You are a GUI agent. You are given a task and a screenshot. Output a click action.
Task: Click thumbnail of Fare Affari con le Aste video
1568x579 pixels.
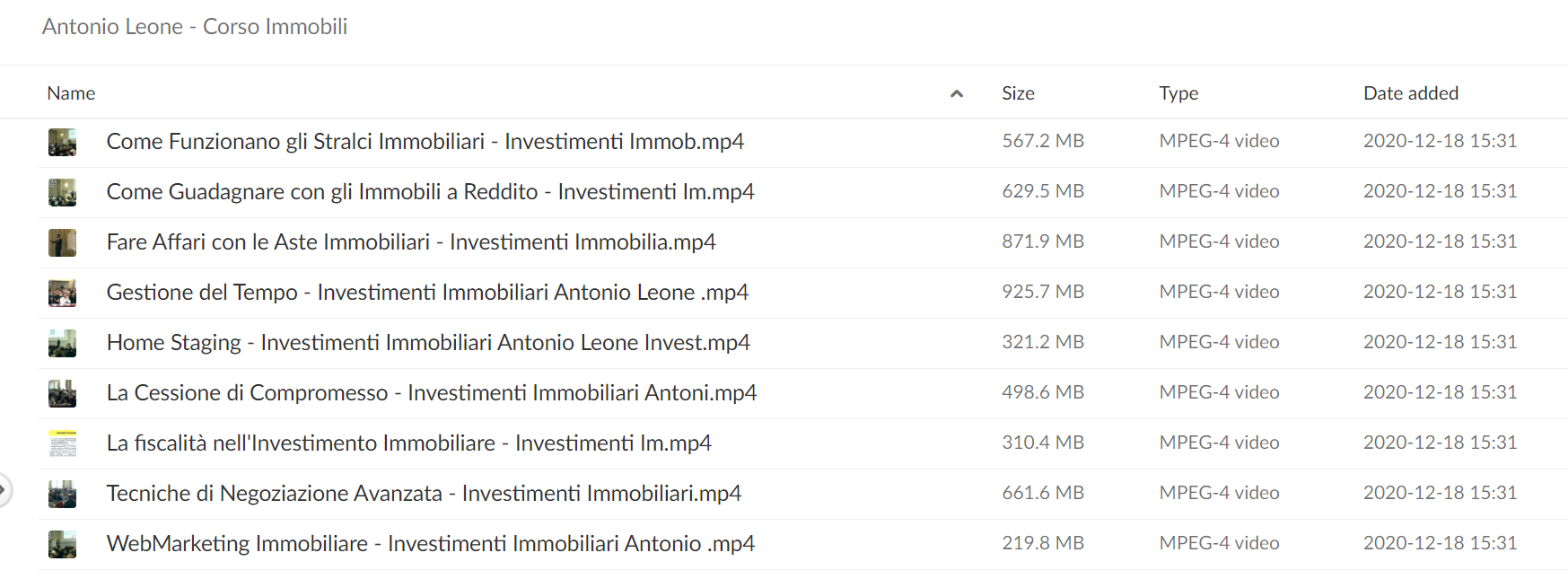coord(62,242)
